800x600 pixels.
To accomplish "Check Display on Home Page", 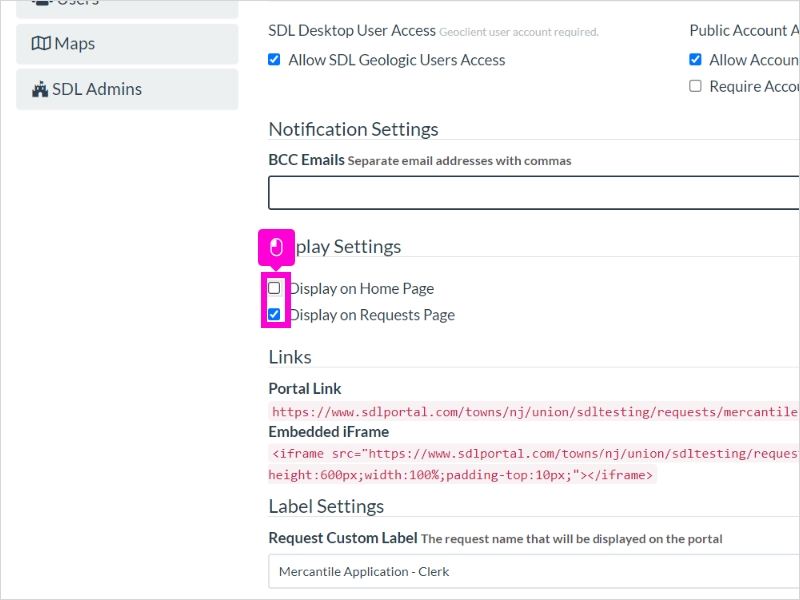I will [274, 288].
